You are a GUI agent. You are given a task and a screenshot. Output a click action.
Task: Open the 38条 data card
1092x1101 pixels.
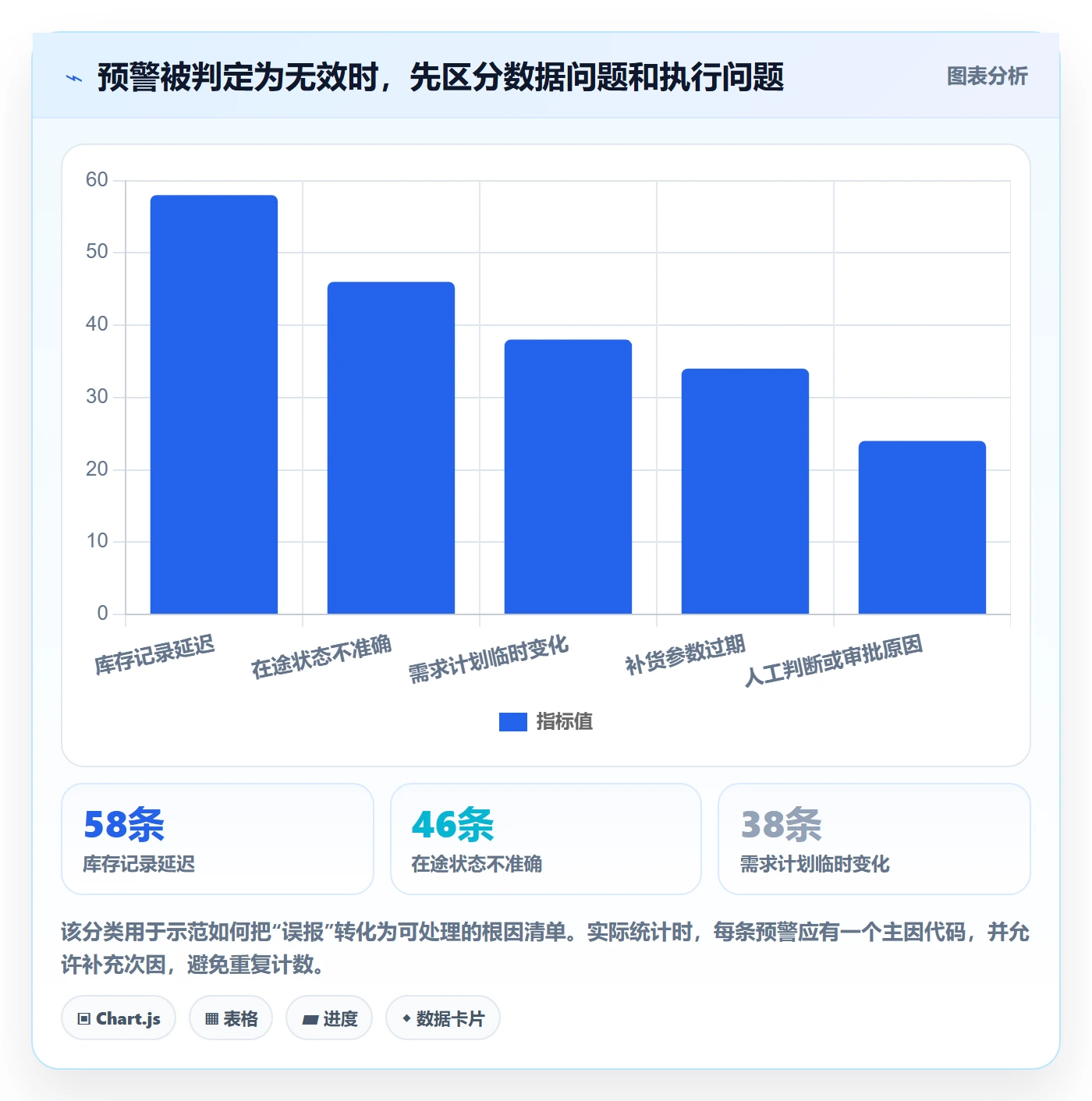pyautogui.click(x=874, y=839)
